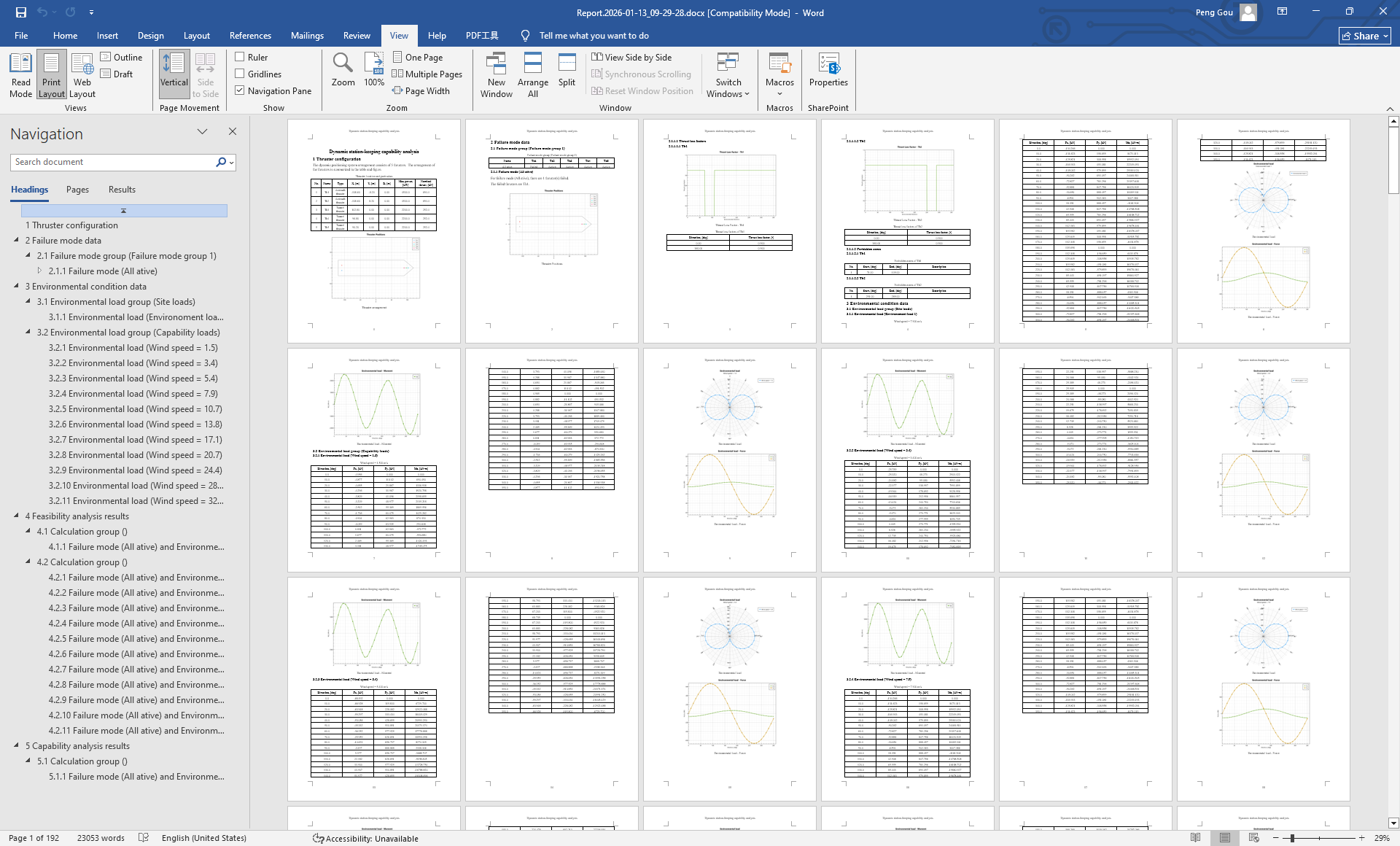
Task: Close the Navigation pane
Action: (233, 131)
